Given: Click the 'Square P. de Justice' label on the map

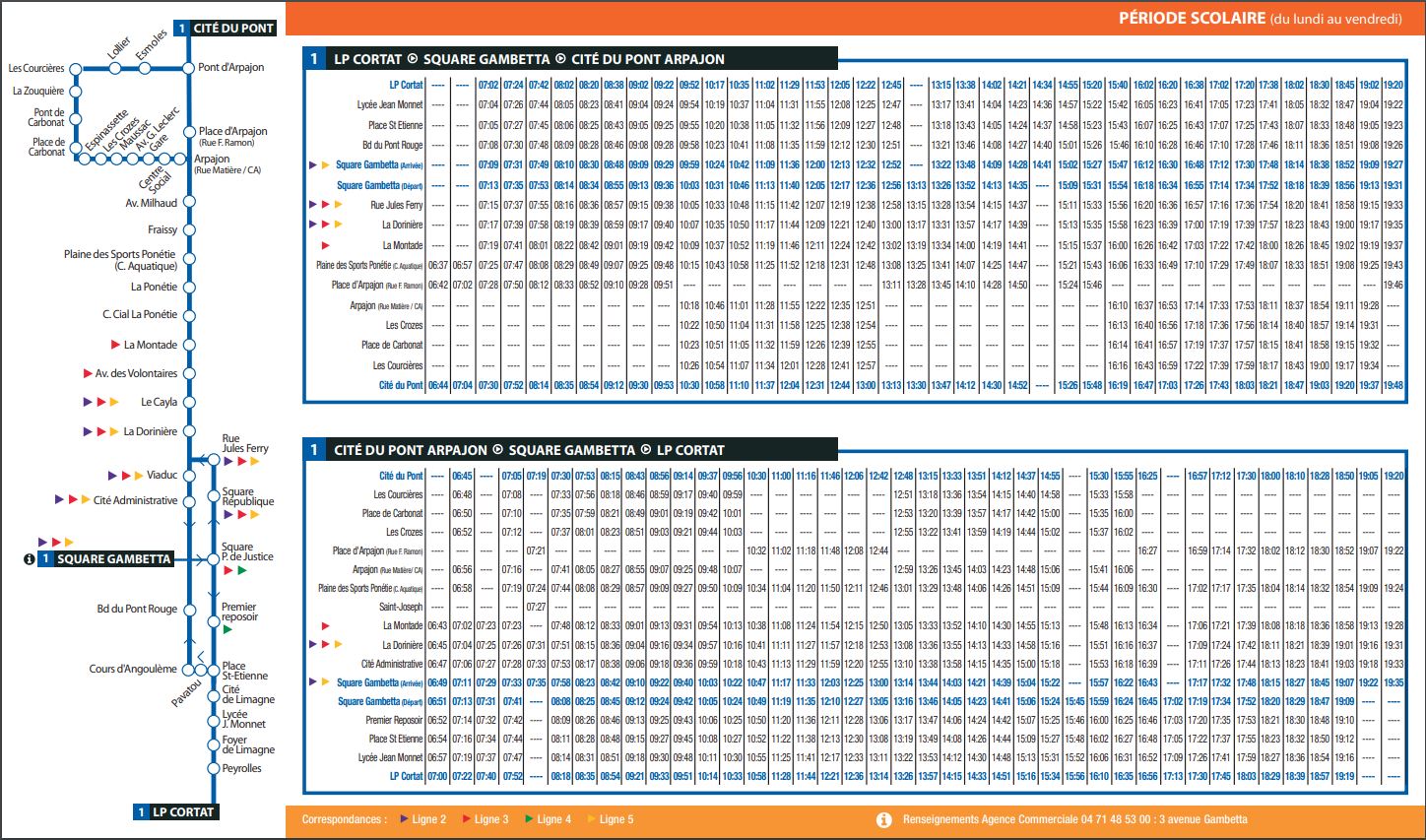Looking at the screenshot, I should click(x=248, y=551).
